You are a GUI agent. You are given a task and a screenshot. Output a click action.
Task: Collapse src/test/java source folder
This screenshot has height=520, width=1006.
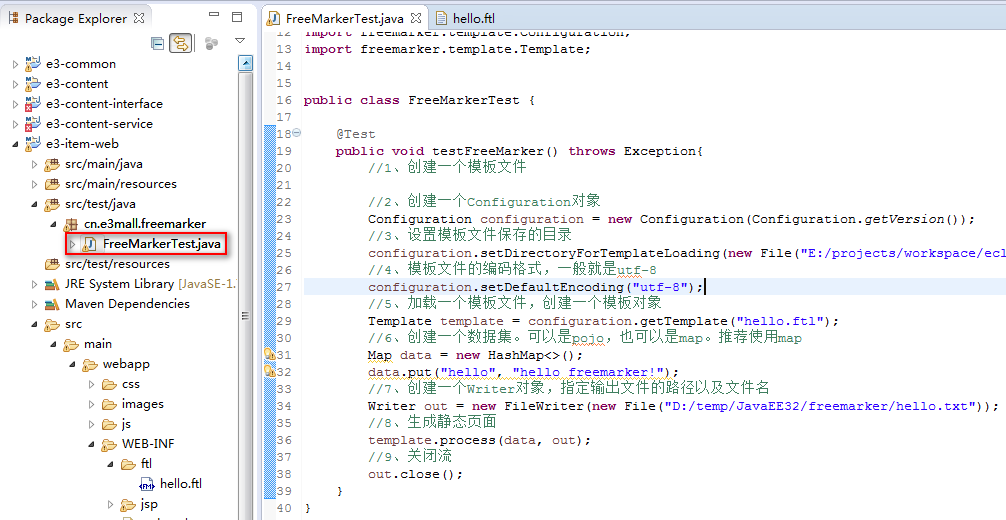34,204
